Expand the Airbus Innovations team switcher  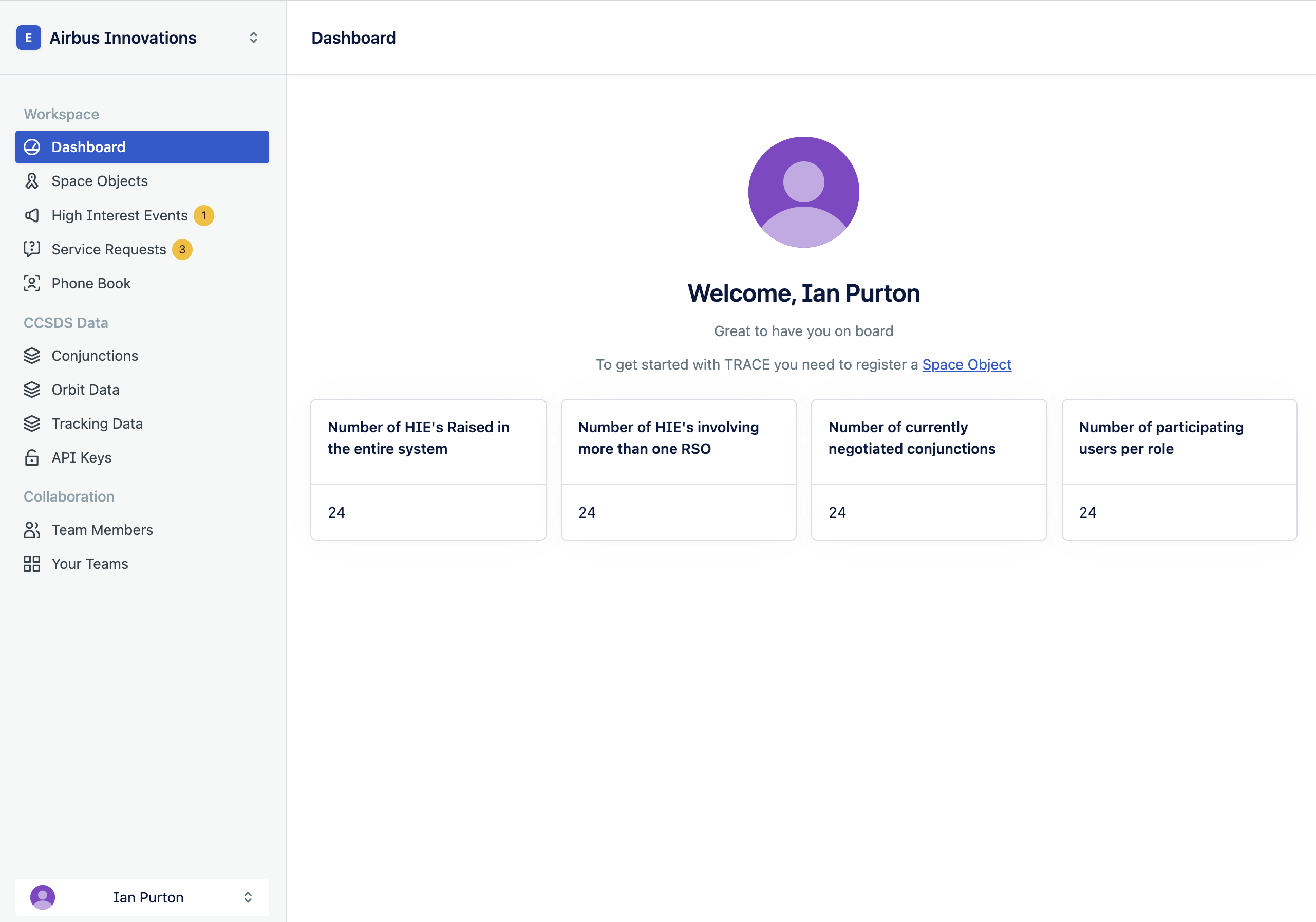[x=253, y=38]
